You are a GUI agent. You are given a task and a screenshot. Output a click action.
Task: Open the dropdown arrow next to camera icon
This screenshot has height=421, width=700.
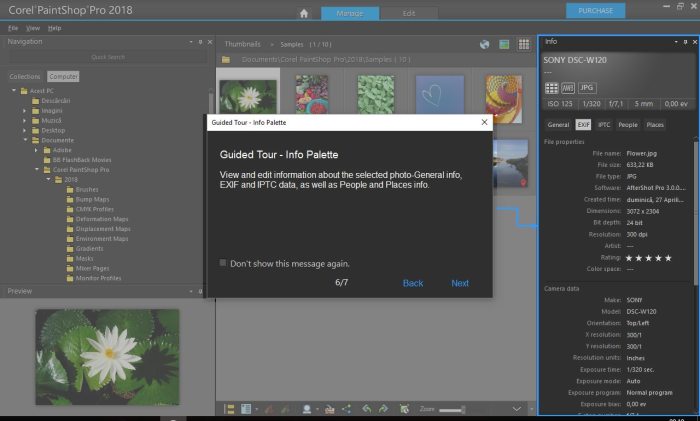pos(317,409)
